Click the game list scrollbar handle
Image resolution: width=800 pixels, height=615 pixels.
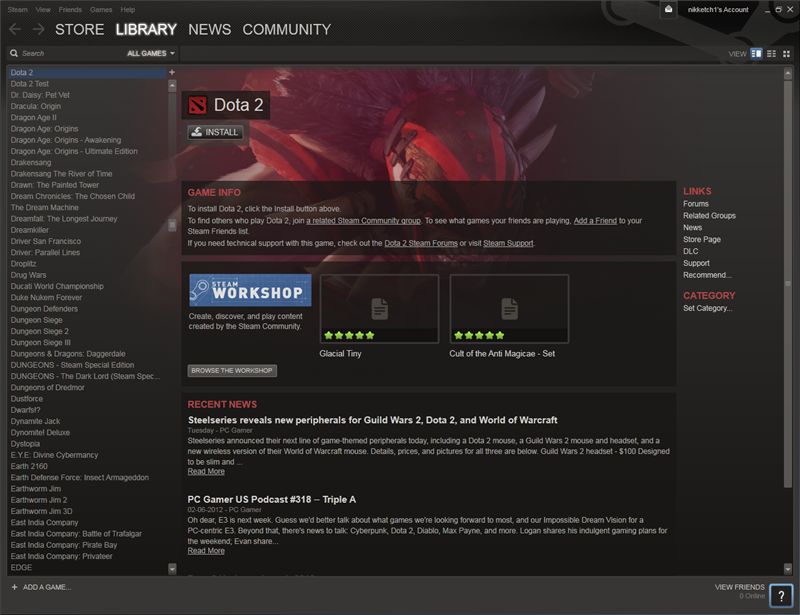[x=172, y=225]
